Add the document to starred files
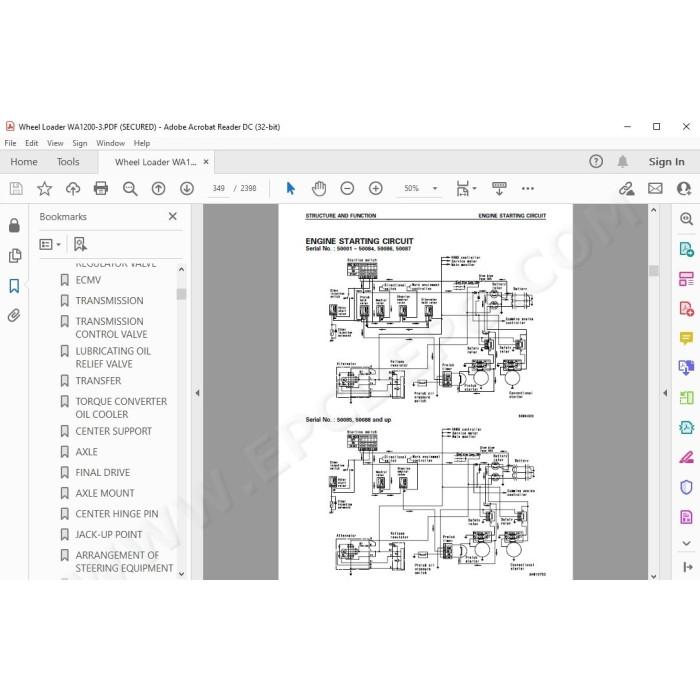700x700 pixels. click(x=44, y=188)
